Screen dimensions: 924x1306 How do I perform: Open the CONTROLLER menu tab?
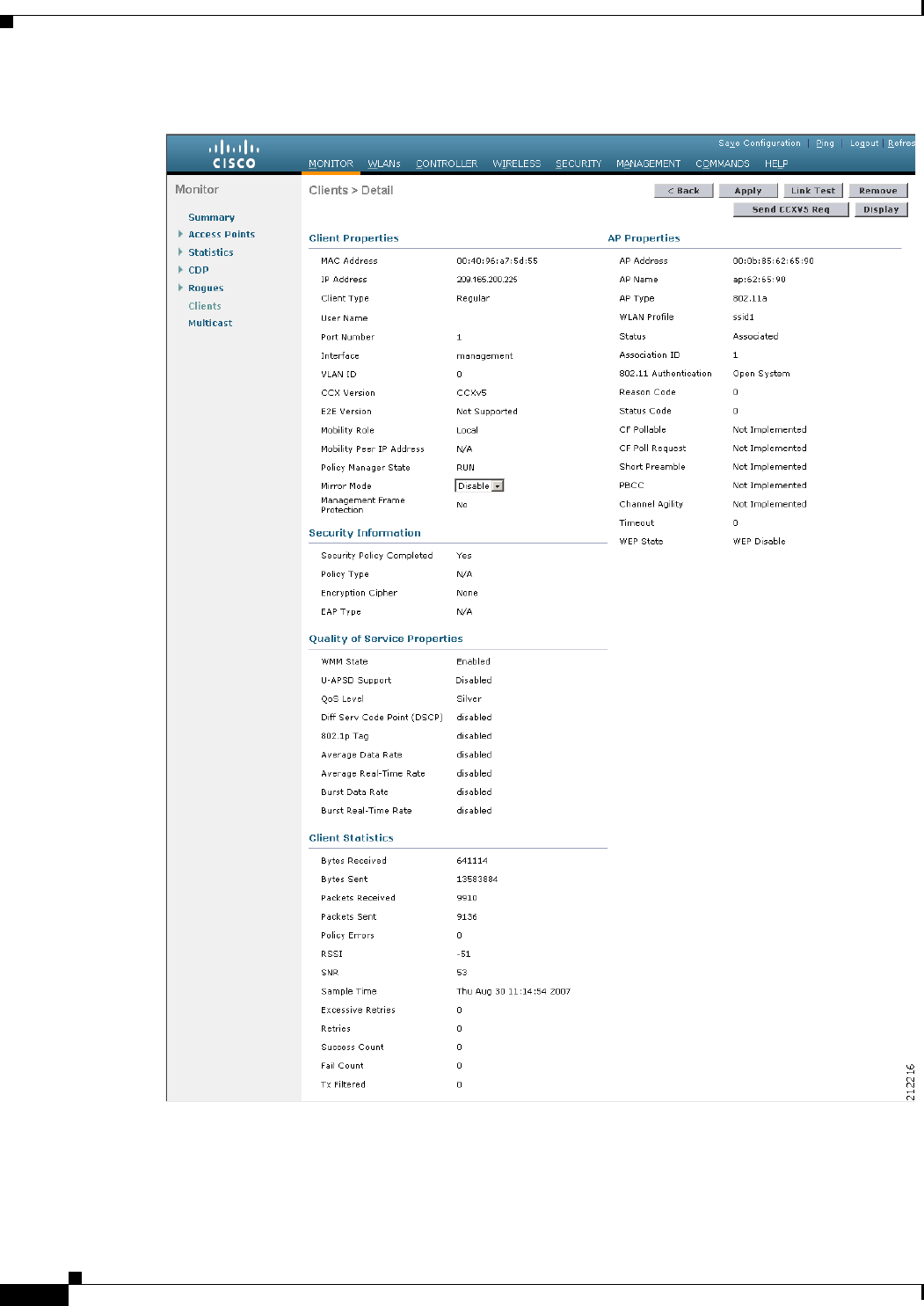click(447, 164)
